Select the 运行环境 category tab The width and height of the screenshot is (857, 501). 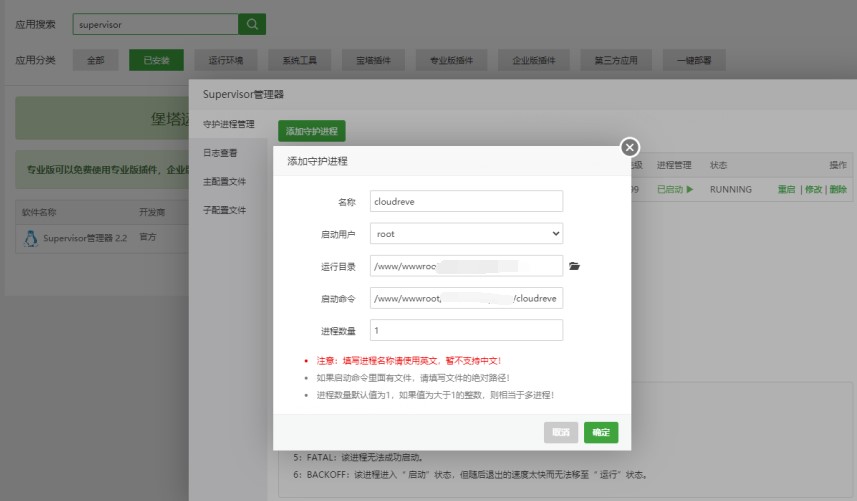click(226, 60)
